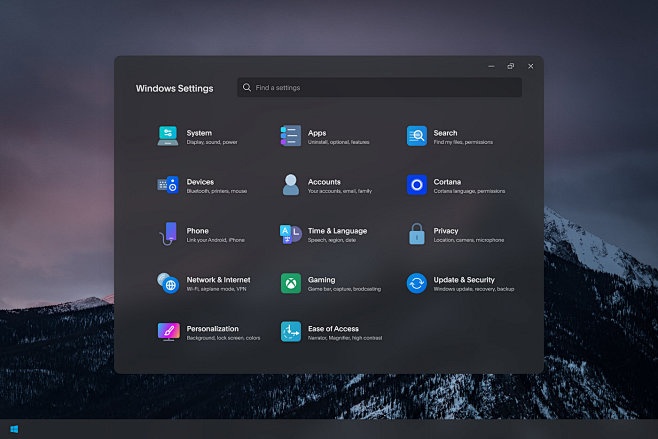
Task: Click the 'Location, camera, microphone' text
Action: [x=469, y=240]
